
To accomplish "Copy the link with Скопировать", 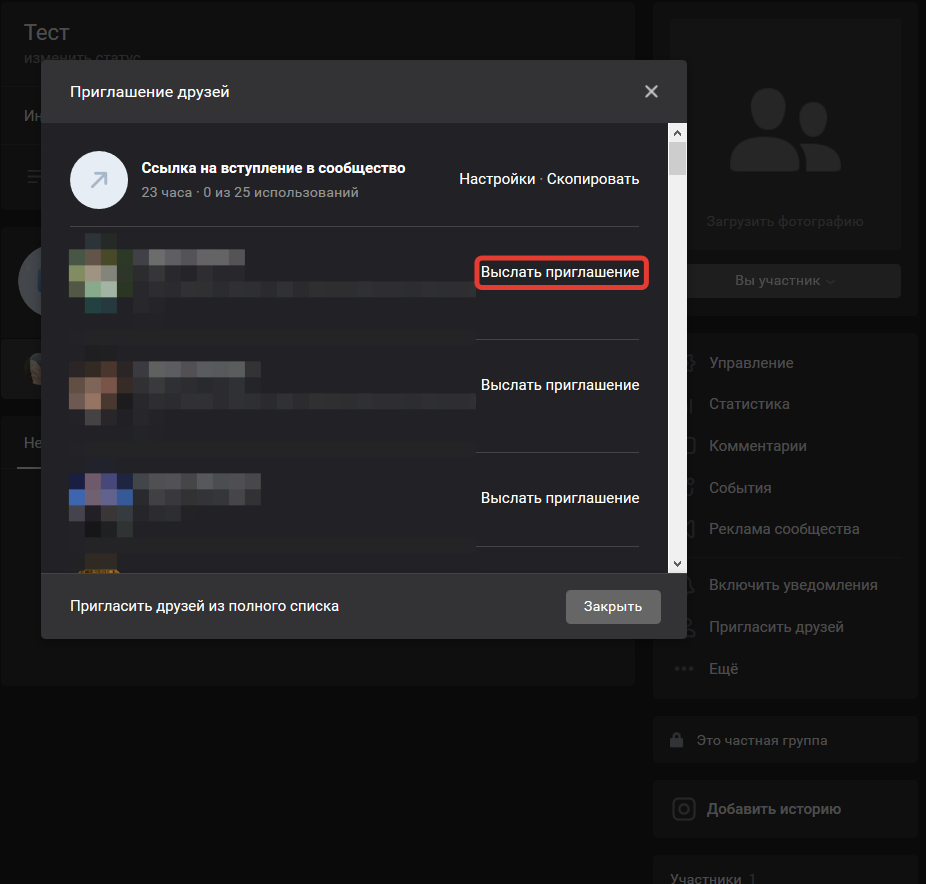I will coord(593,179).
